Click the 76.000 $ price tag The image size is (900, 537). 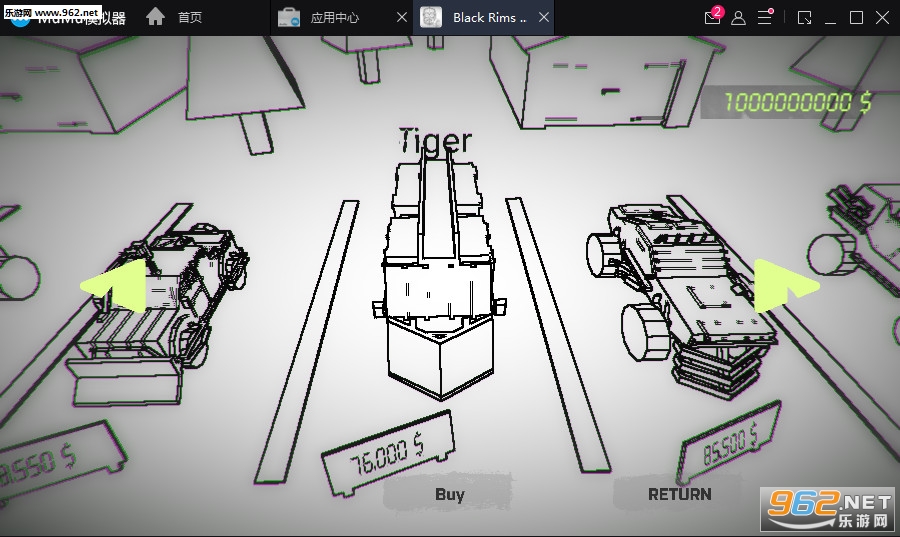388,455
